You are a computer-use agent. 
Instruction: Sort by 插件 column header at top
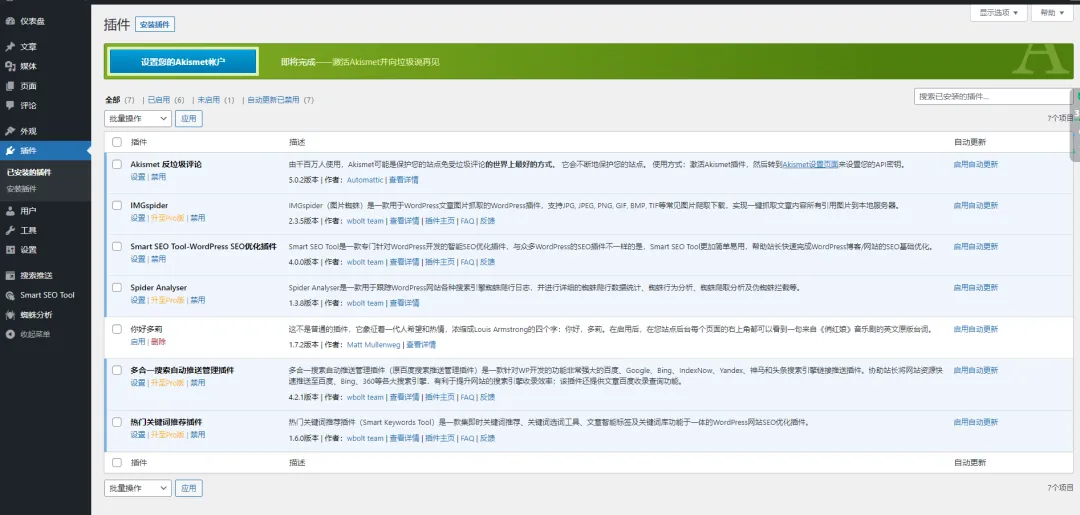(139, 143)
